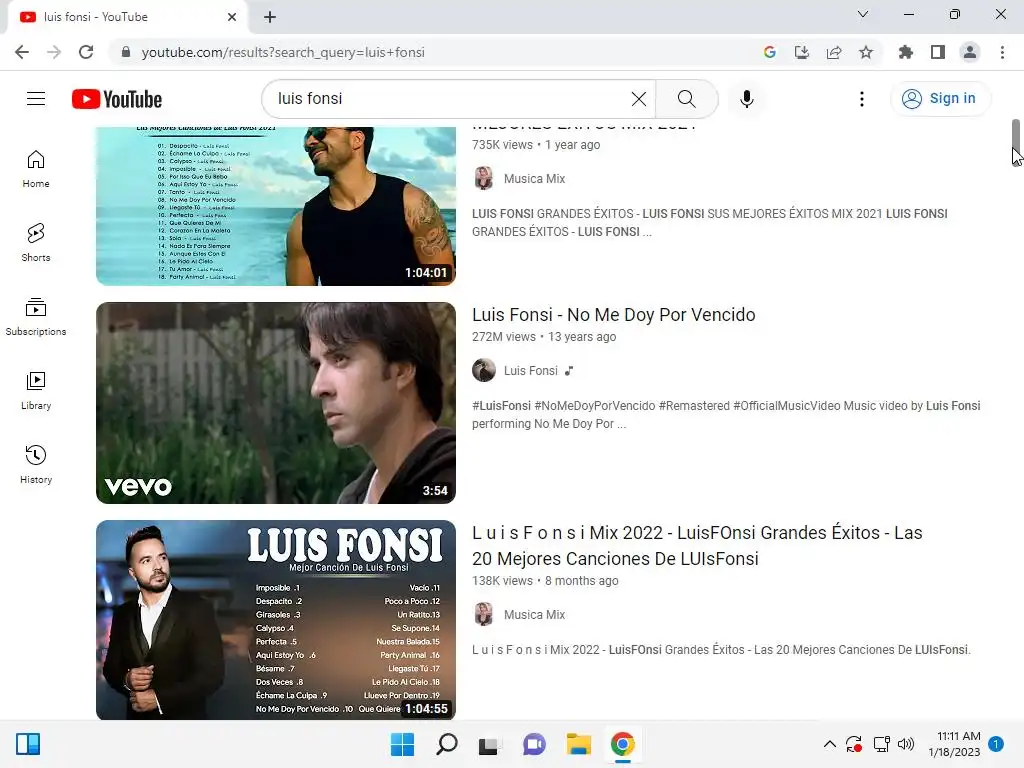The height and width of the screenshot is (768, 1024).
Task: Click the YouTube logo
Action: 117,99
